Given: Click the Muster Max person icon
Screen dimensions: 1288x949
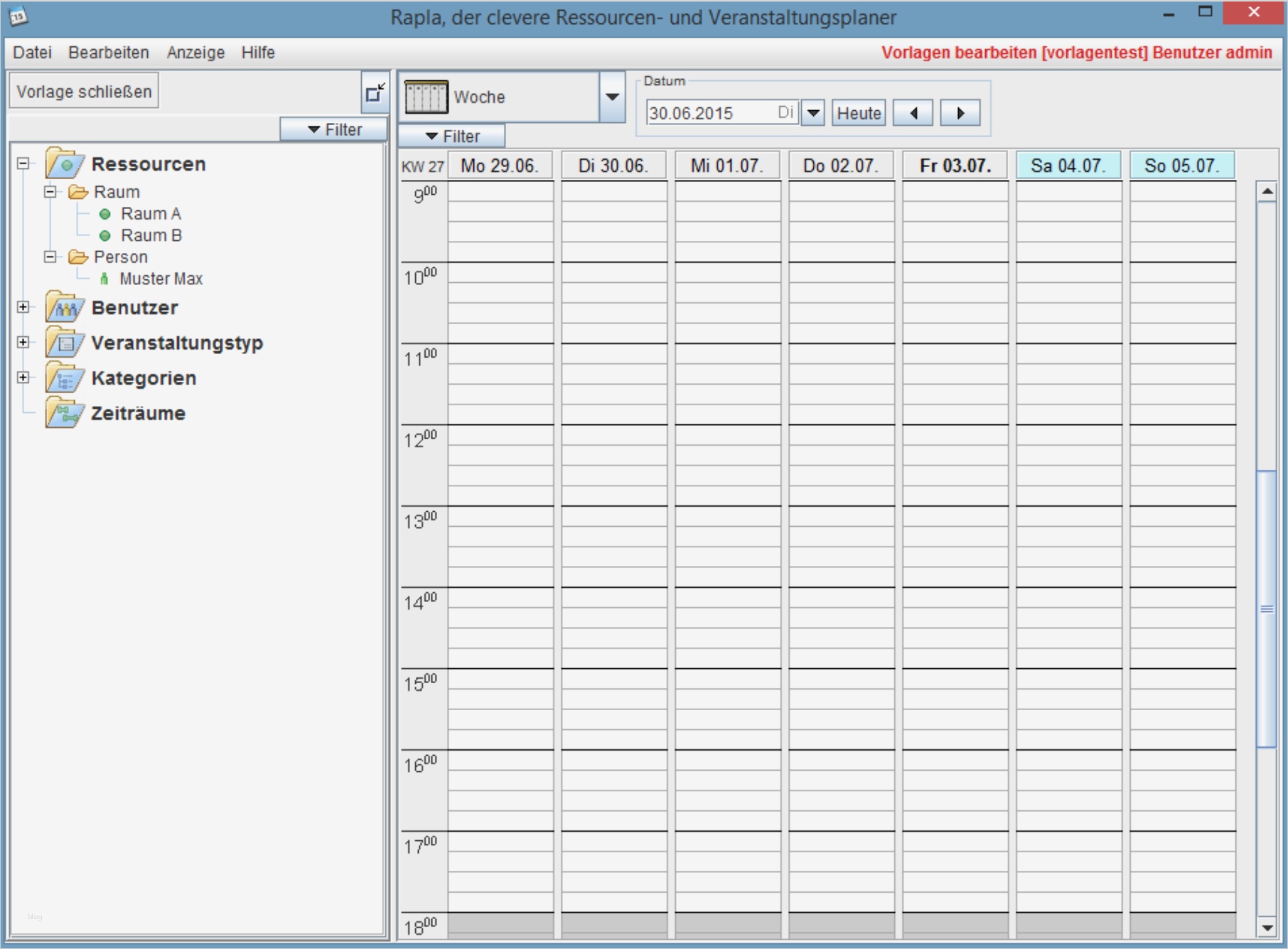Looking at the screenshot, I should (104, 279).
